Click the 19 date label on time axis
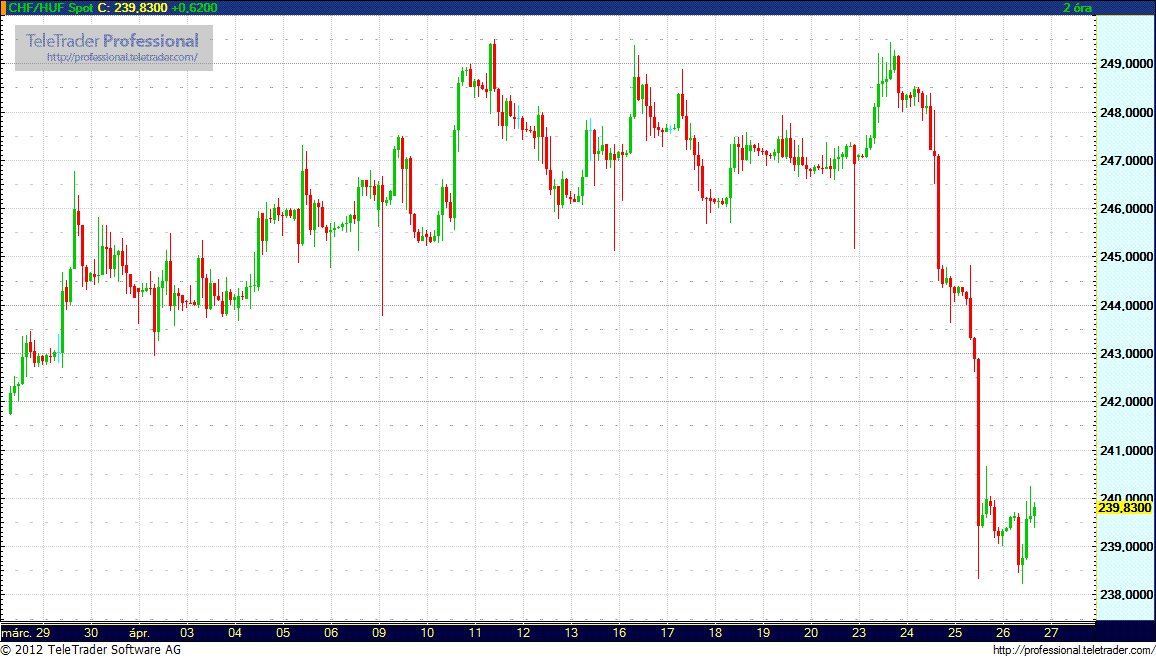 pos(763,632)
